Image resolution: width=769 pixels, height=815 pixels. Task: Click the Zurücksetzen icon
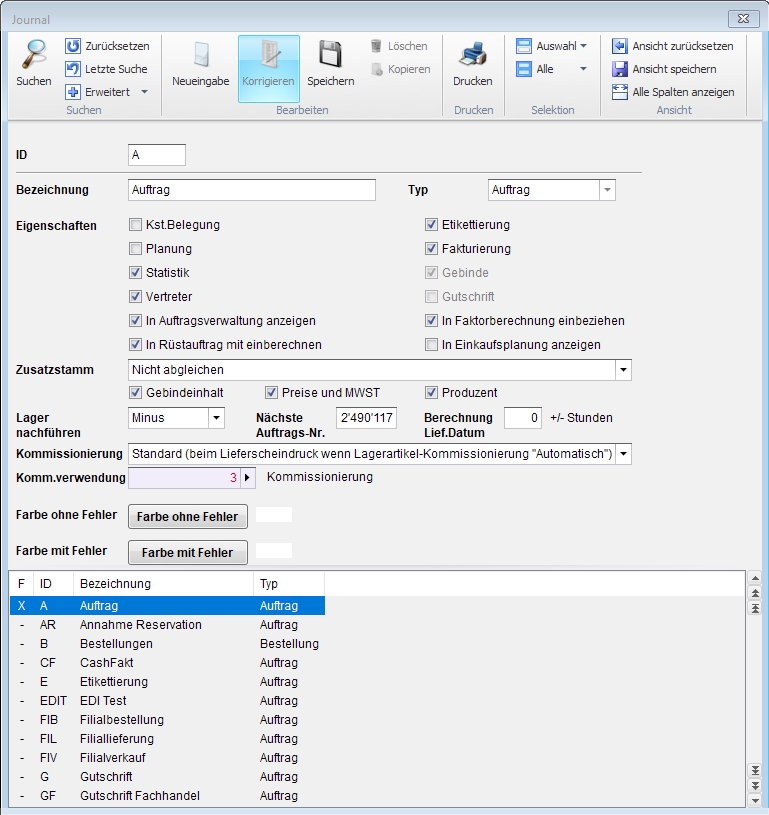(x=73, y=46)
